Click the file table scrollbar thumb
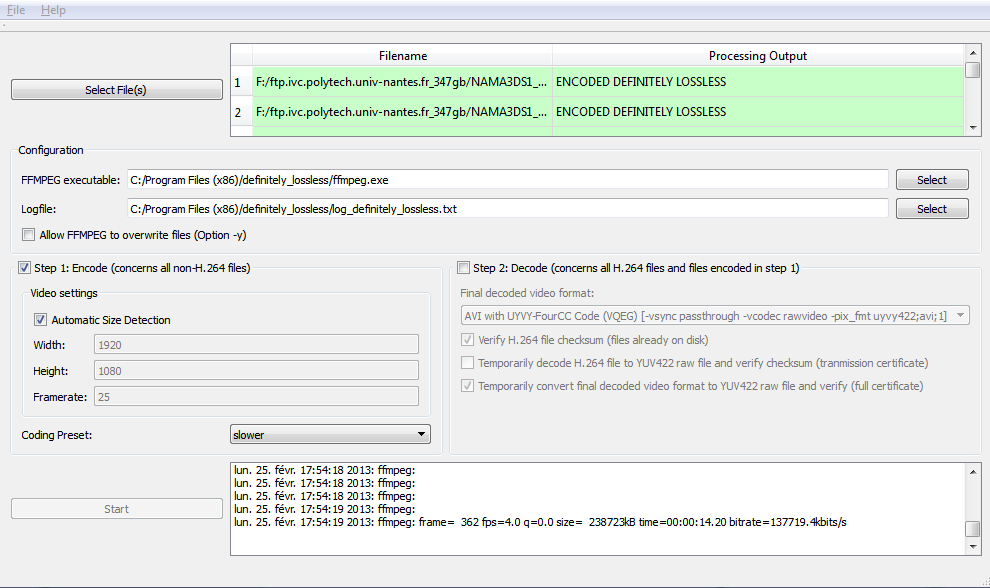The image size is (990, 588). click(x=973, y=69)
